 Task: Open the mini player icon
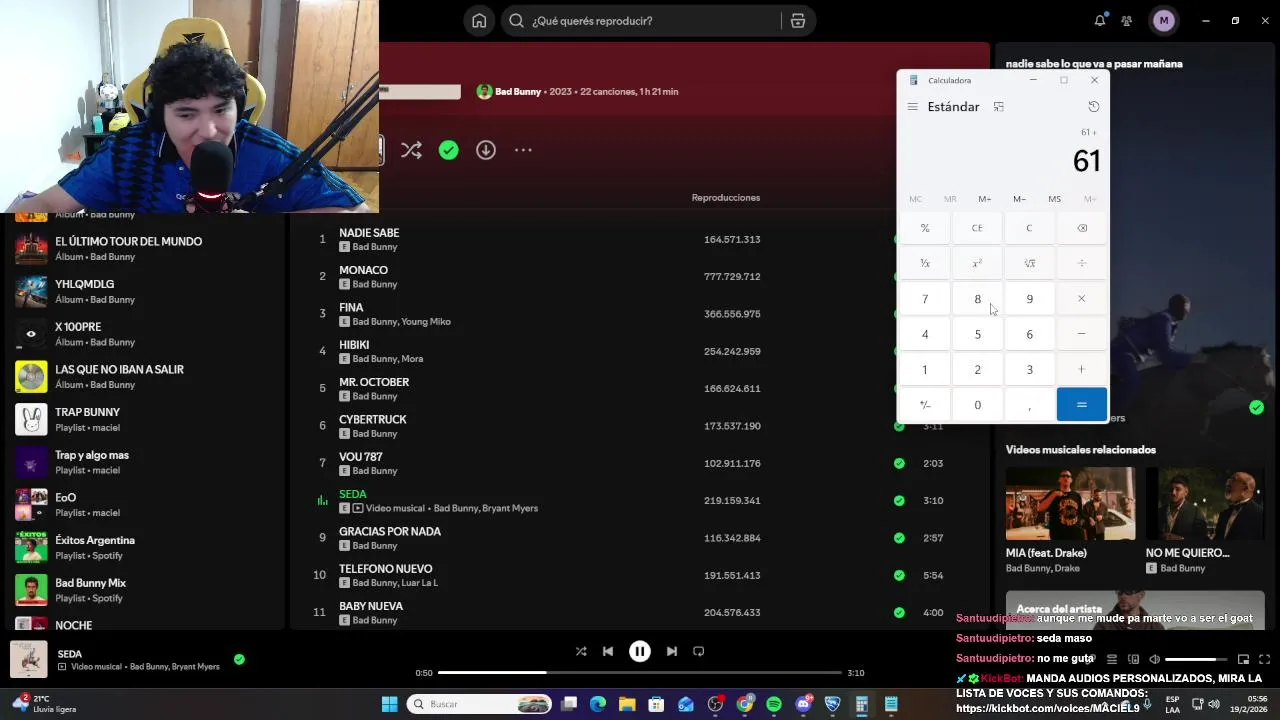pyautogui.click(x=1243, y=659)
